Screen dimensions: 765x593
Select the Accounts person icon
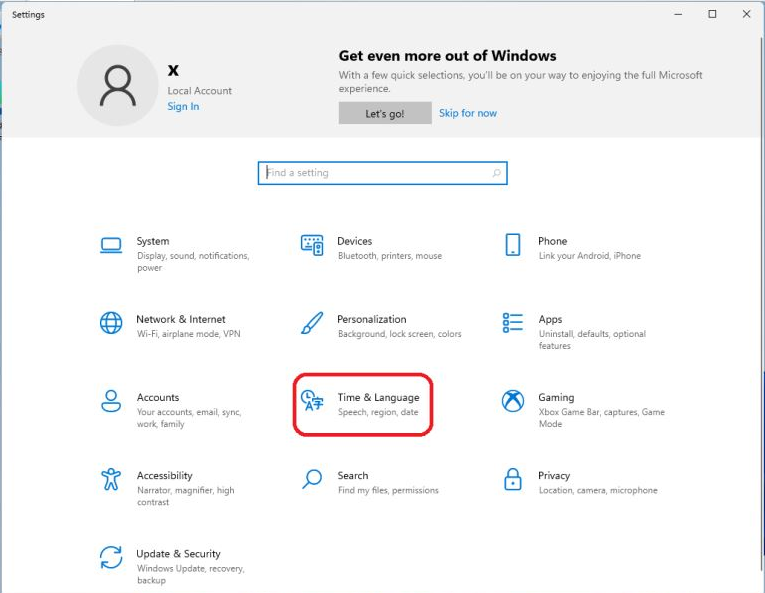click(x=111, y=401)
